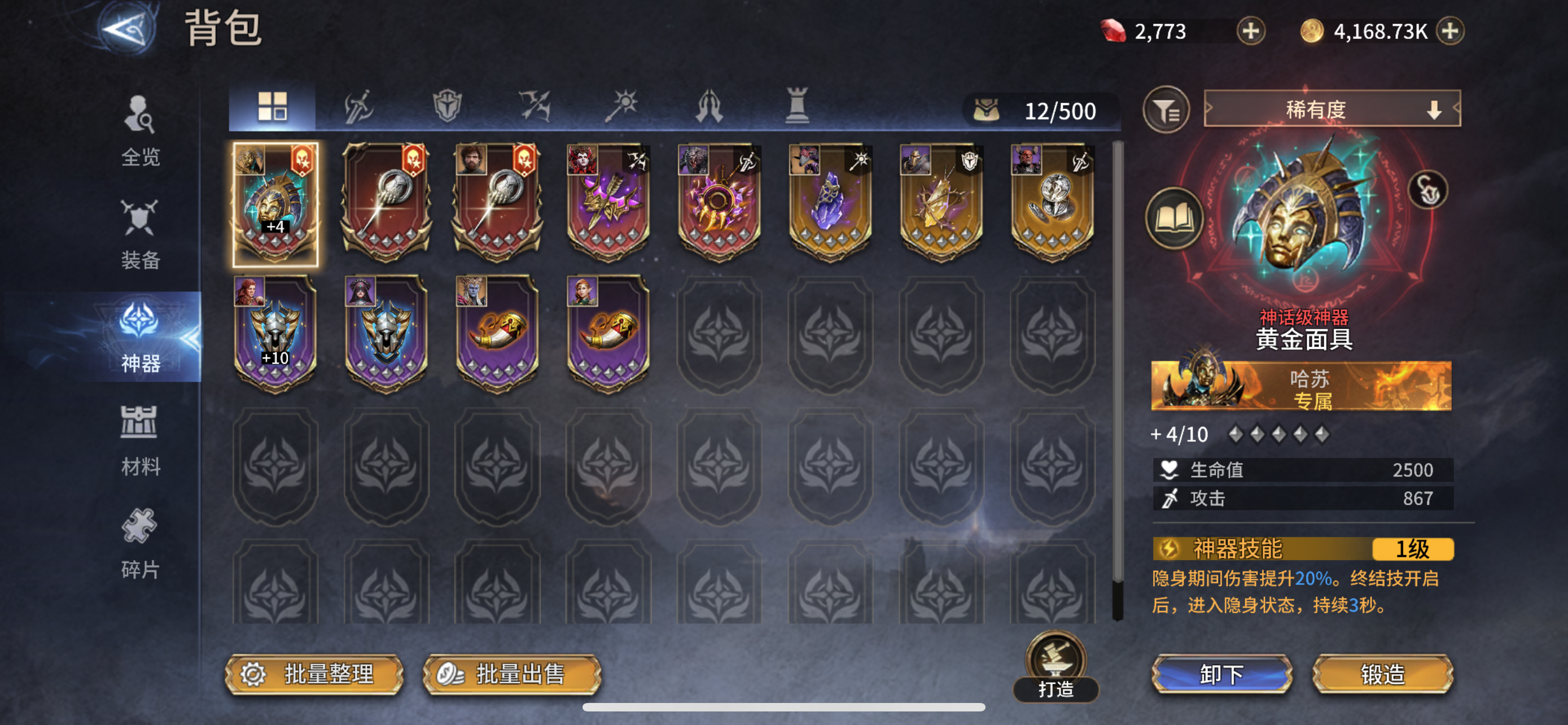Click the 卸下 unequip button

(1221, 674)
